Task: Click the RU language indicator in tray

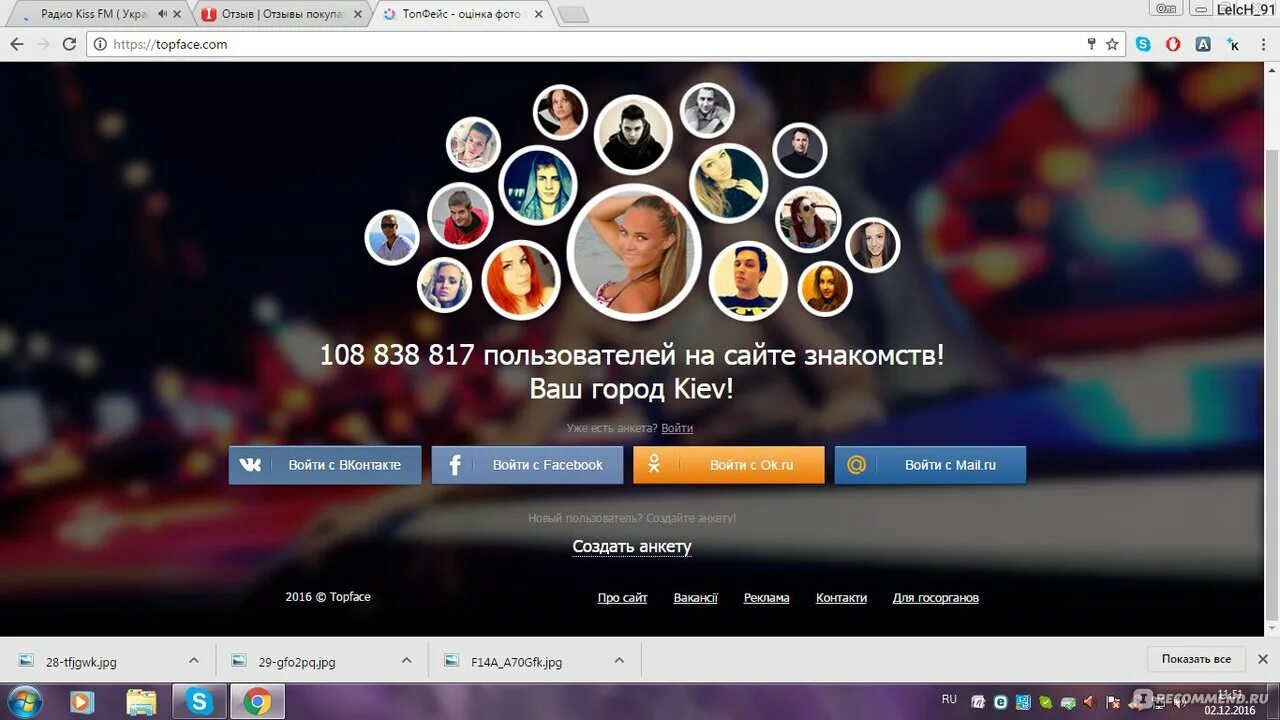Action: coord(949,699)
